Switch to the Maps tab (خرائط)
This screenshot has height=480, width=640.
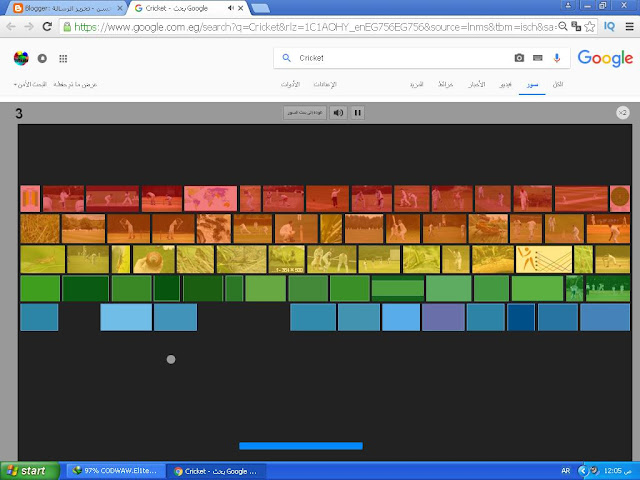point(445,84)
